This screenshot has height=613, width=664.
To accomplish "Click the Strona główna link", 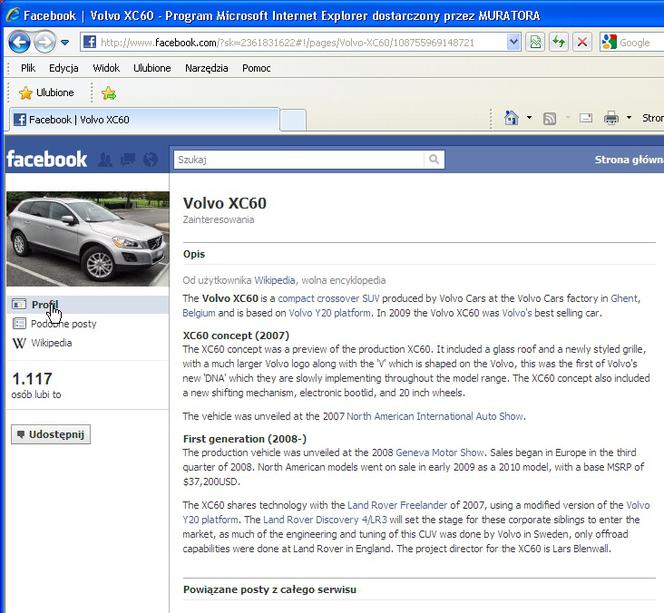I will click(x=629, y=160).
